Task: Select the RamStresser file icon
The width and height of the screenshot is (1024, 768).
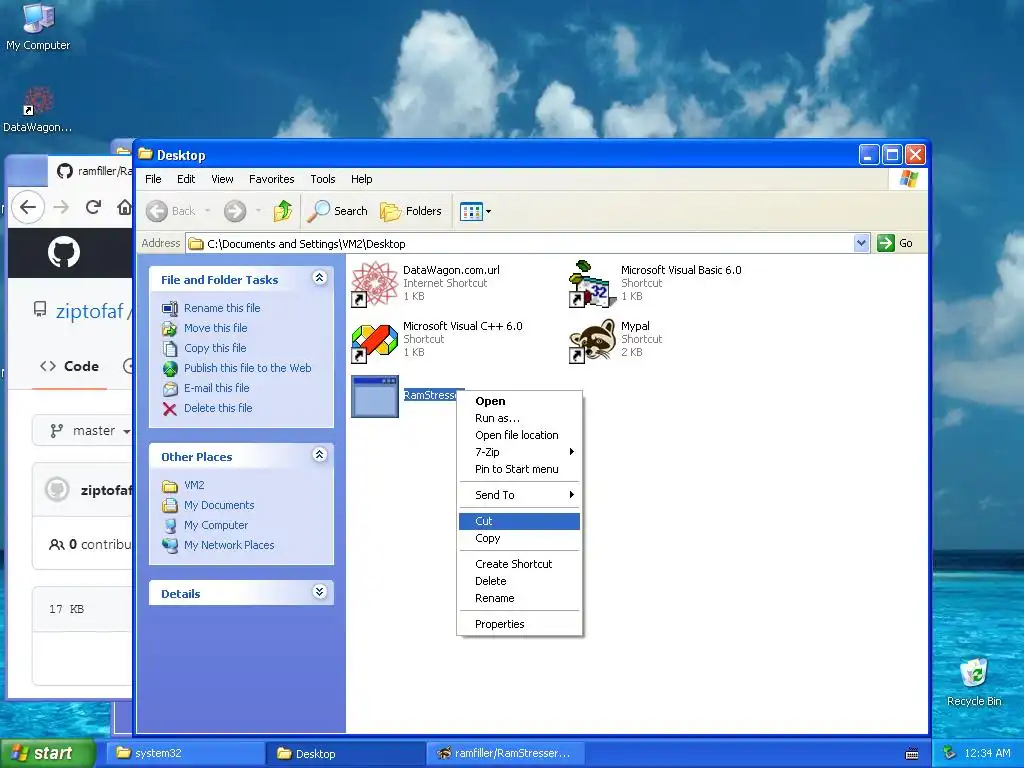Action: coord(375,396)
